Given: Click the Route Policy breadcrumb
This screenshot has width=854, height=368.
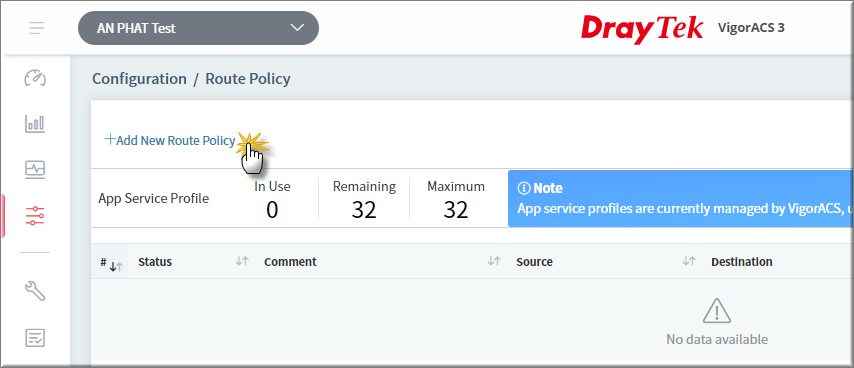Looking at the screenshot, I should 248,79.
